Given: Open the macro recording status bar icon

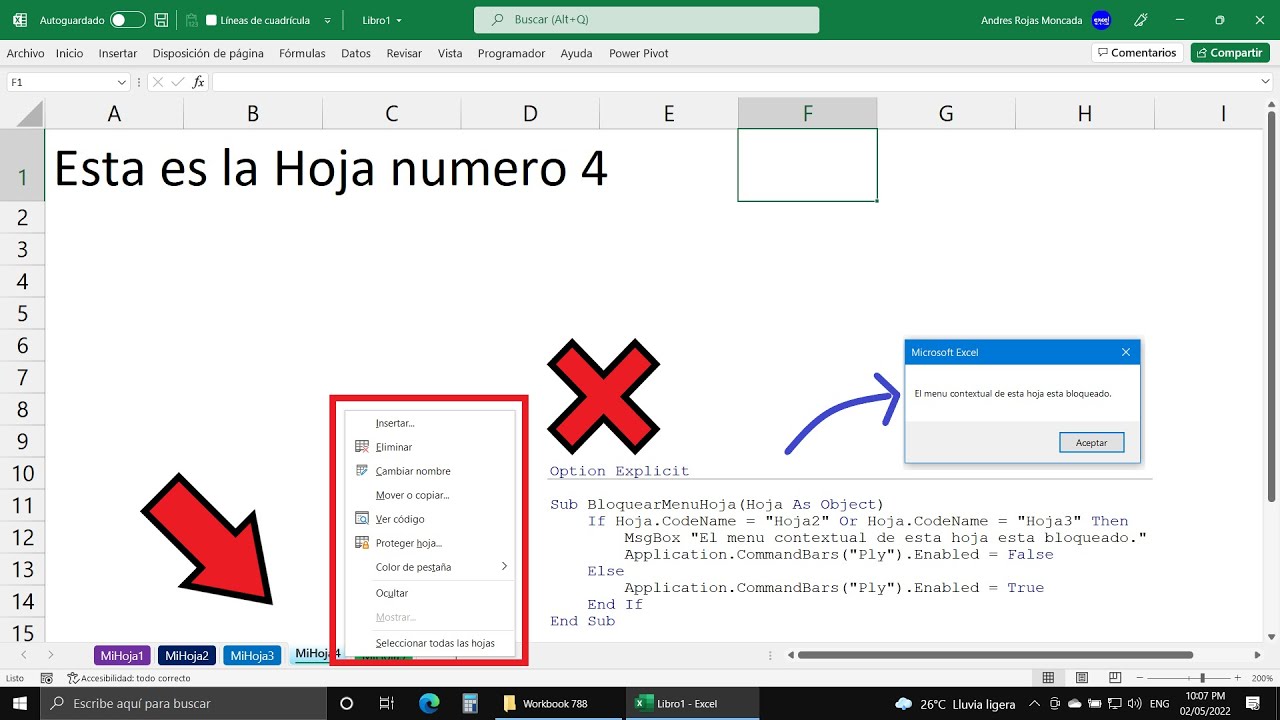Looking at the screenshot, I should 46,678.
